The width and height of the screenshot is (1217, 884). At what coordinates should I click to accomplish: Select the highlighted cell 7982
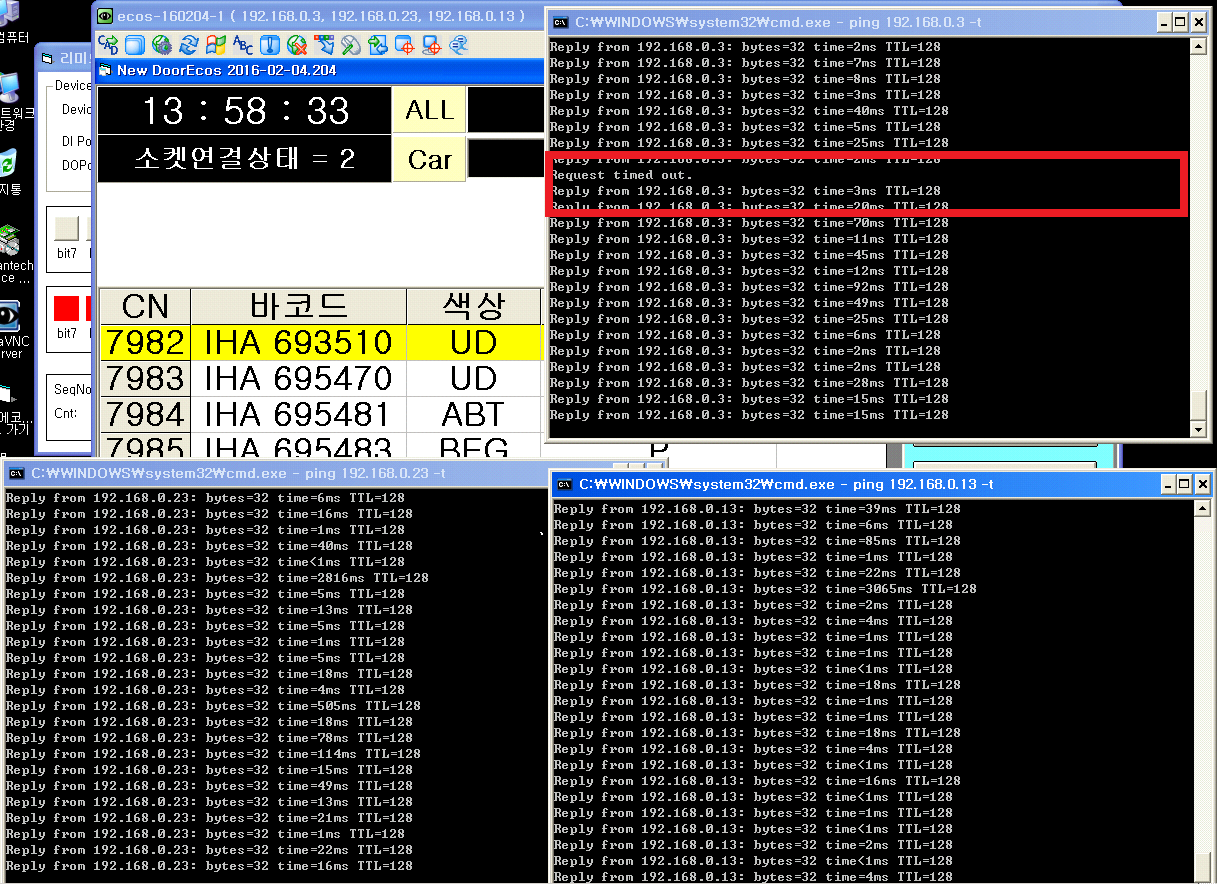(x=145, y=342)
